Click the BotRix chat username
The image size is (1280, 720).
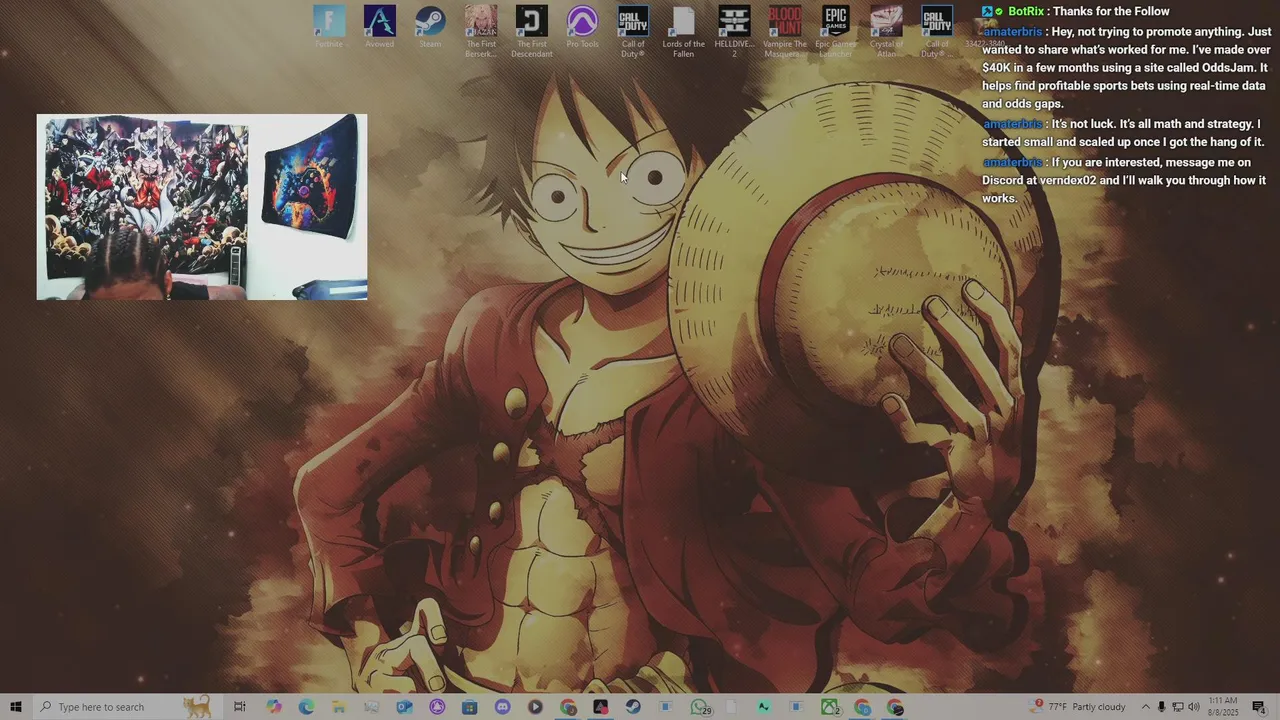pyautogui.click(x=1026, y=11)
